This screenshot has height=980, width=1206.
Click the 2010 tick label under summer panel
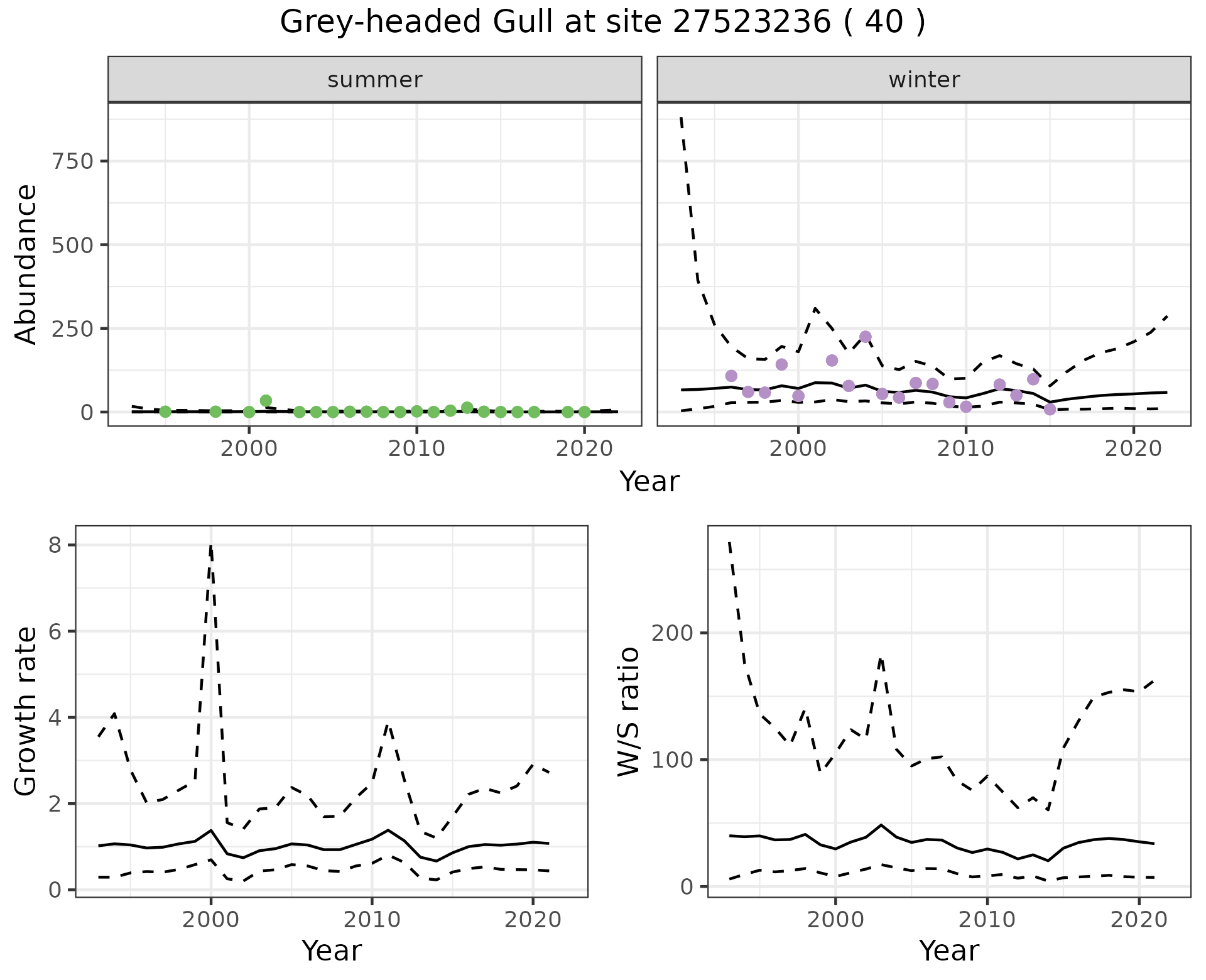click(416, 449)
